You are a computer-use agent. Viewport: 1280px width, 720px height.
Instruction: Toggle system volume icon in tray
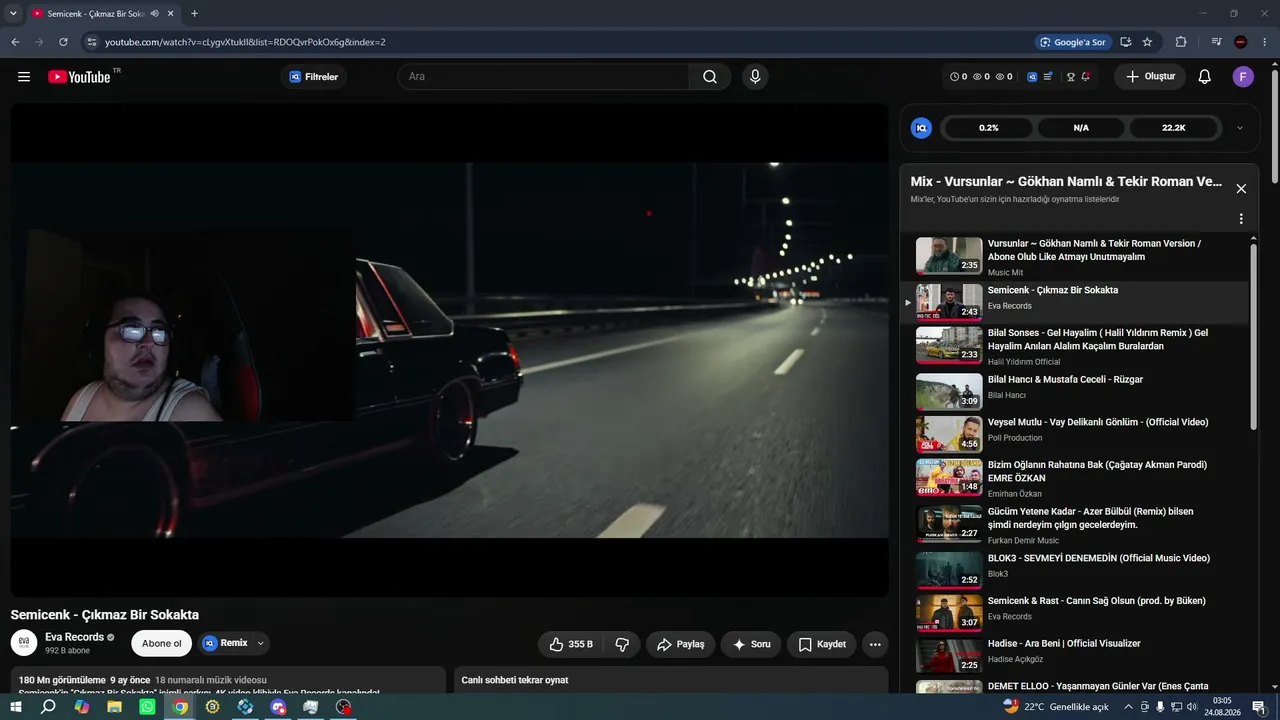click(1192, 707)
